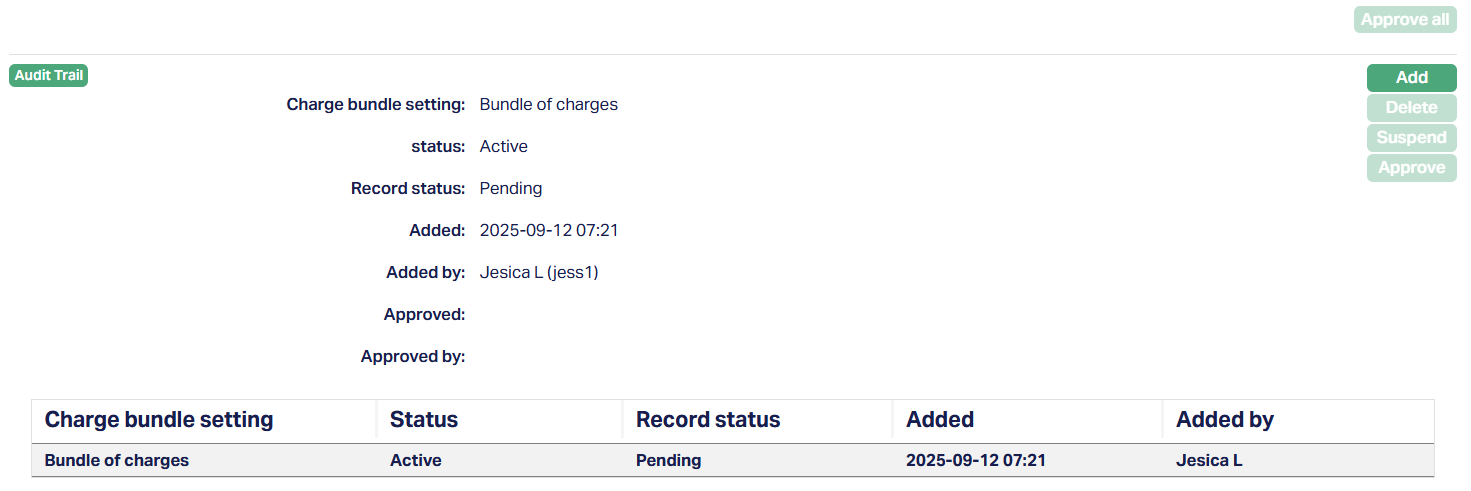
Task: Click Bundle of charges value in details
Action: [549, 105]
